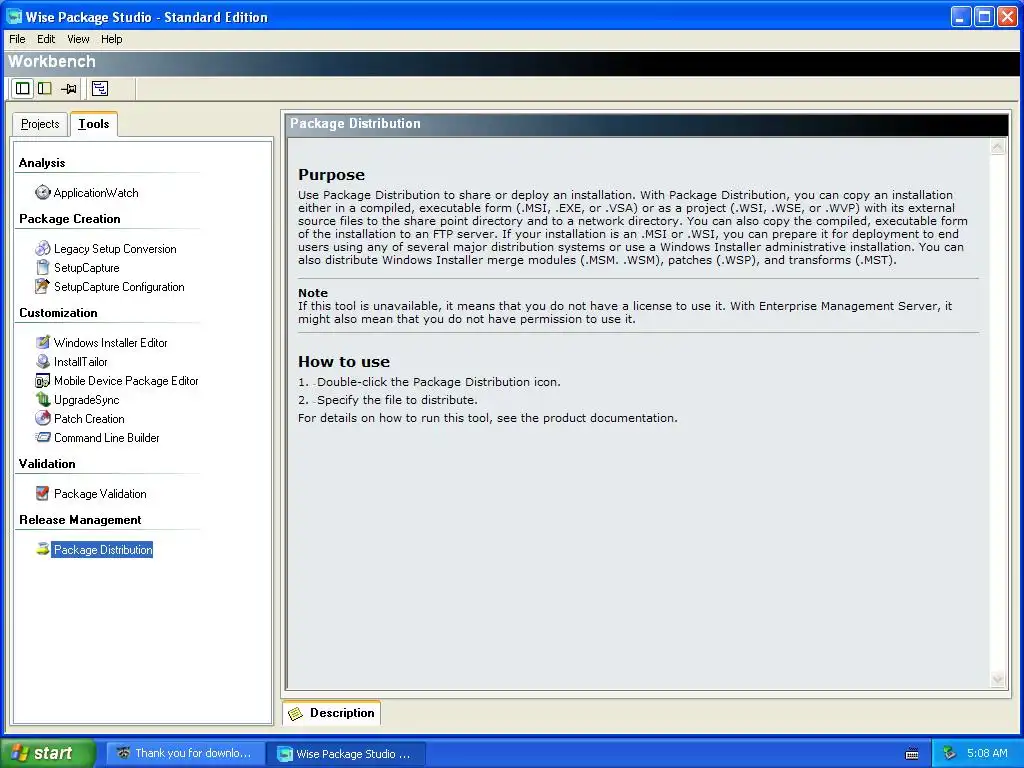Click the How to use heading
Viewport: 1024px width, 768px height.
pyautogui.click(x=344, y=361)
